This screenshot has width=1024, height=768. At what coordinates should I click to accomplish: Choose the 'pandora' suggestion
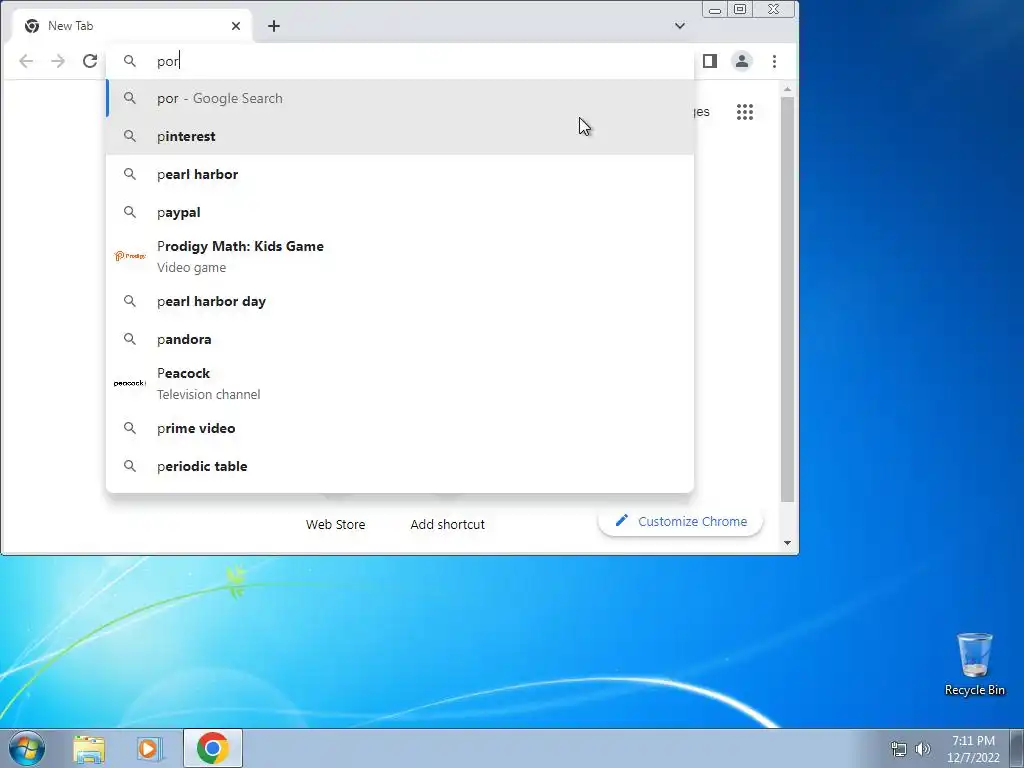click(400, 339)
